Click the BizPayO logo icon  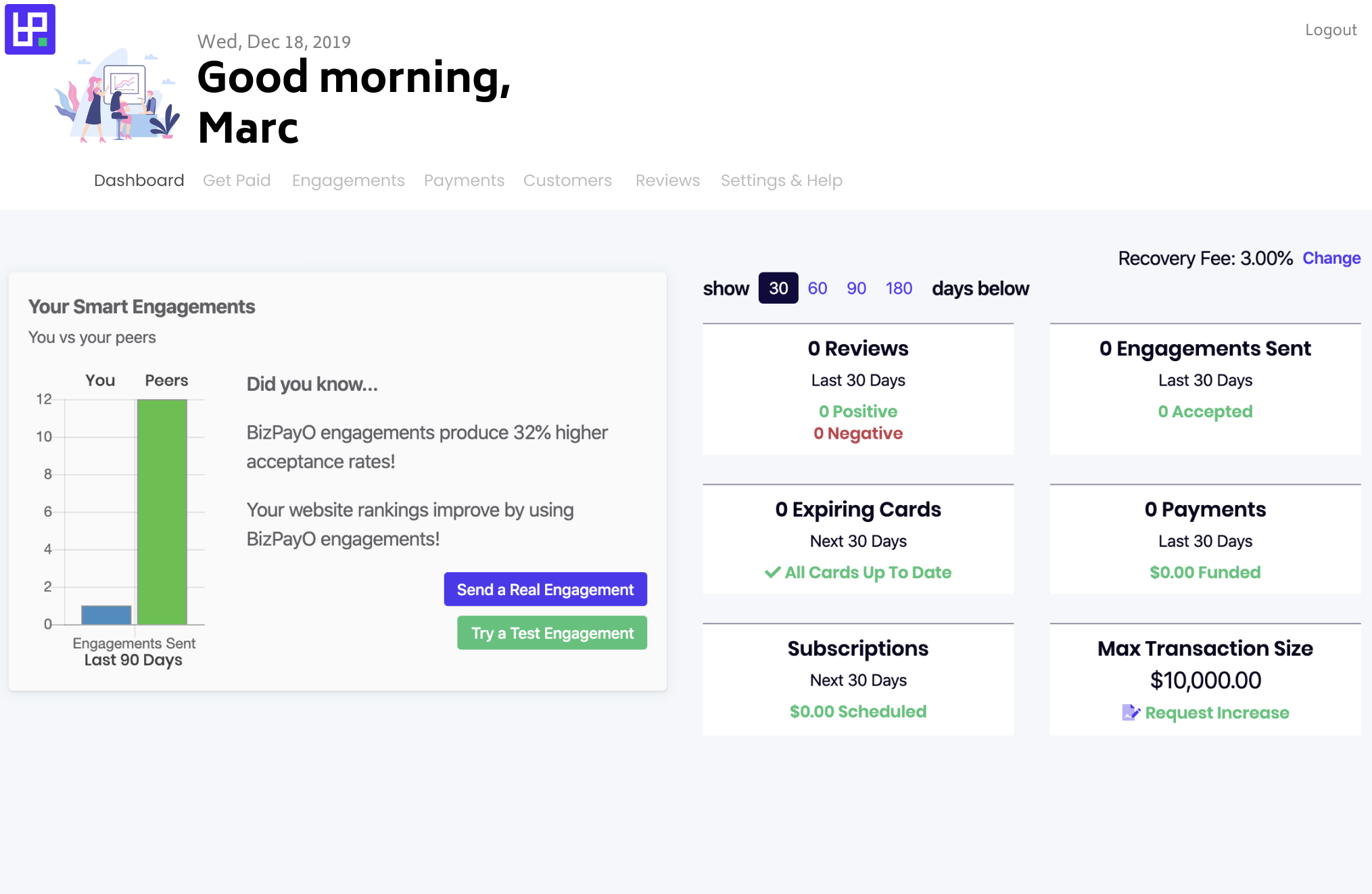(x=30, y=30)
